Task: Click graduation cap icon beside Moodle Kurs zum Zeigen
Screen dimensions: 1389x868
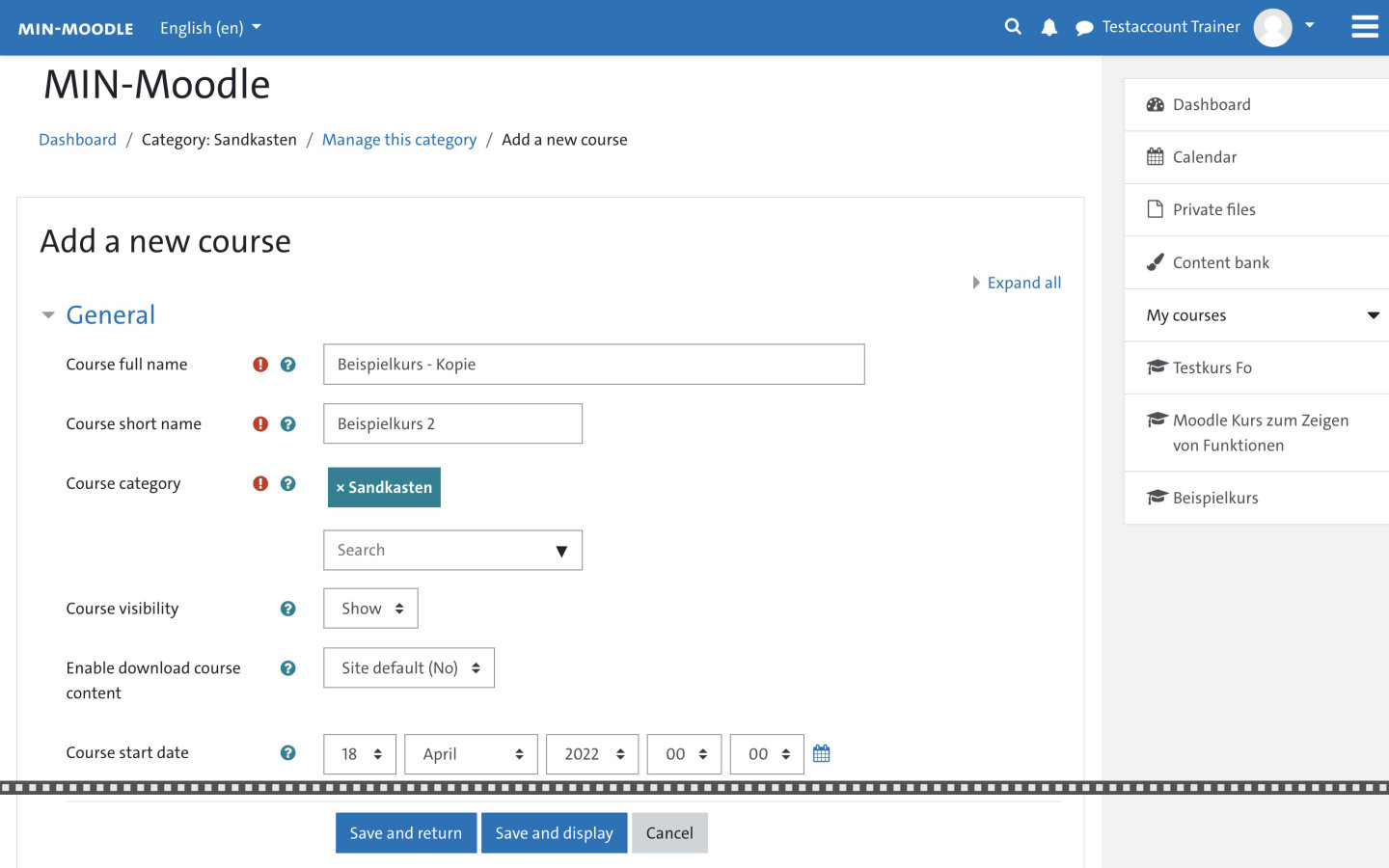Action: pos(1157,420)
